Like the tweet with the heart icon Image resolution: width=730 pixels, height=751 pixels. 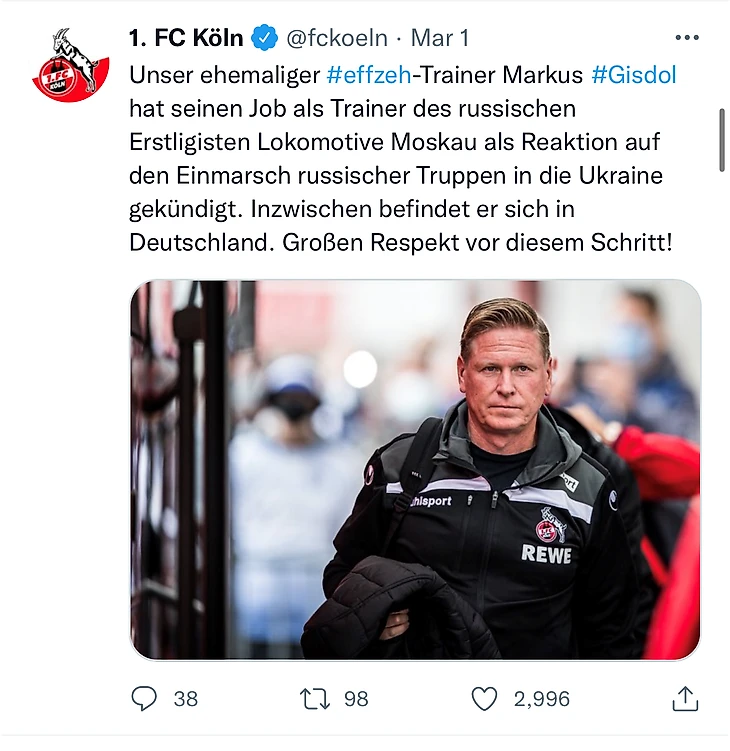484,699
